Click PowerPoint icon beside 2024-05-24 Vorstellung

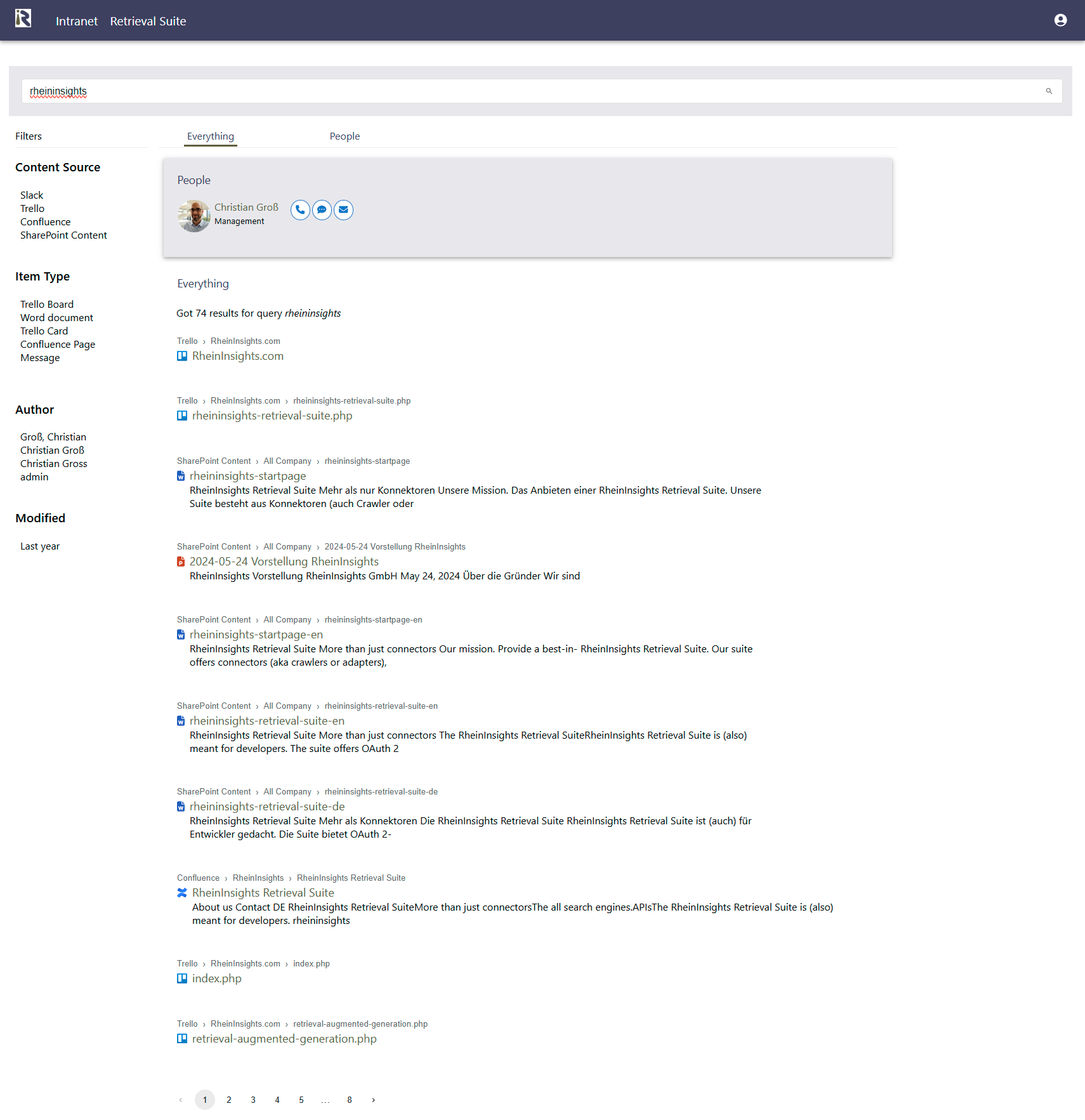(x=181, y=562)
